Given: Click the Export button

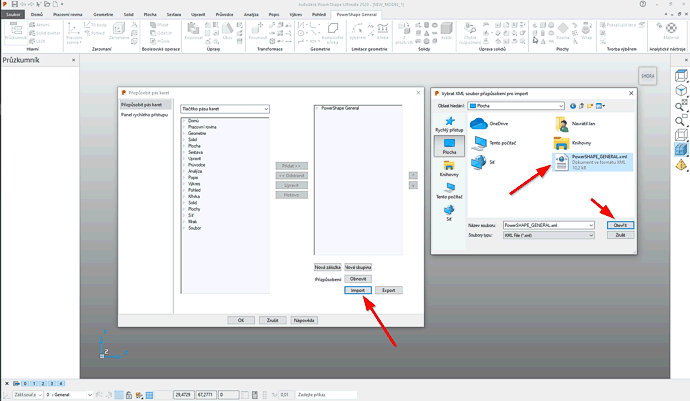Looking at the screenshot, I should [389, 290].
